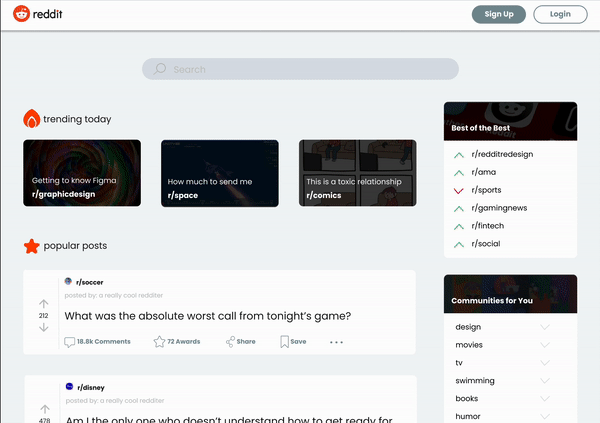The width and height of the screenshot is (600, 423).
Task: Expand the tv community chevron
Action: click(545, 363)
